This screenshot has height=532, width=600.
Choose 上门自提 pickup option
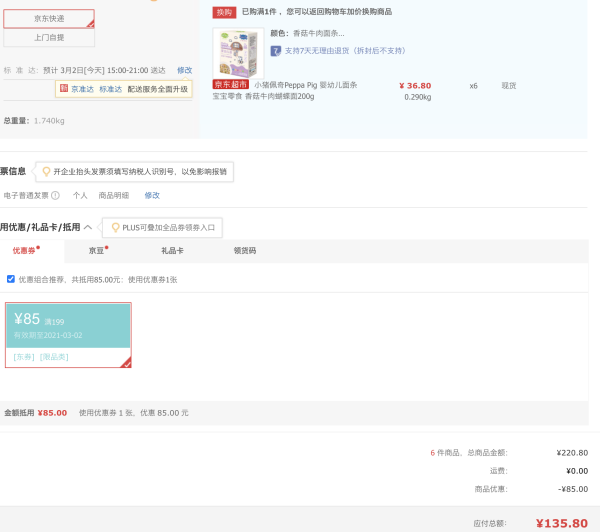click(x=49, y=38)
